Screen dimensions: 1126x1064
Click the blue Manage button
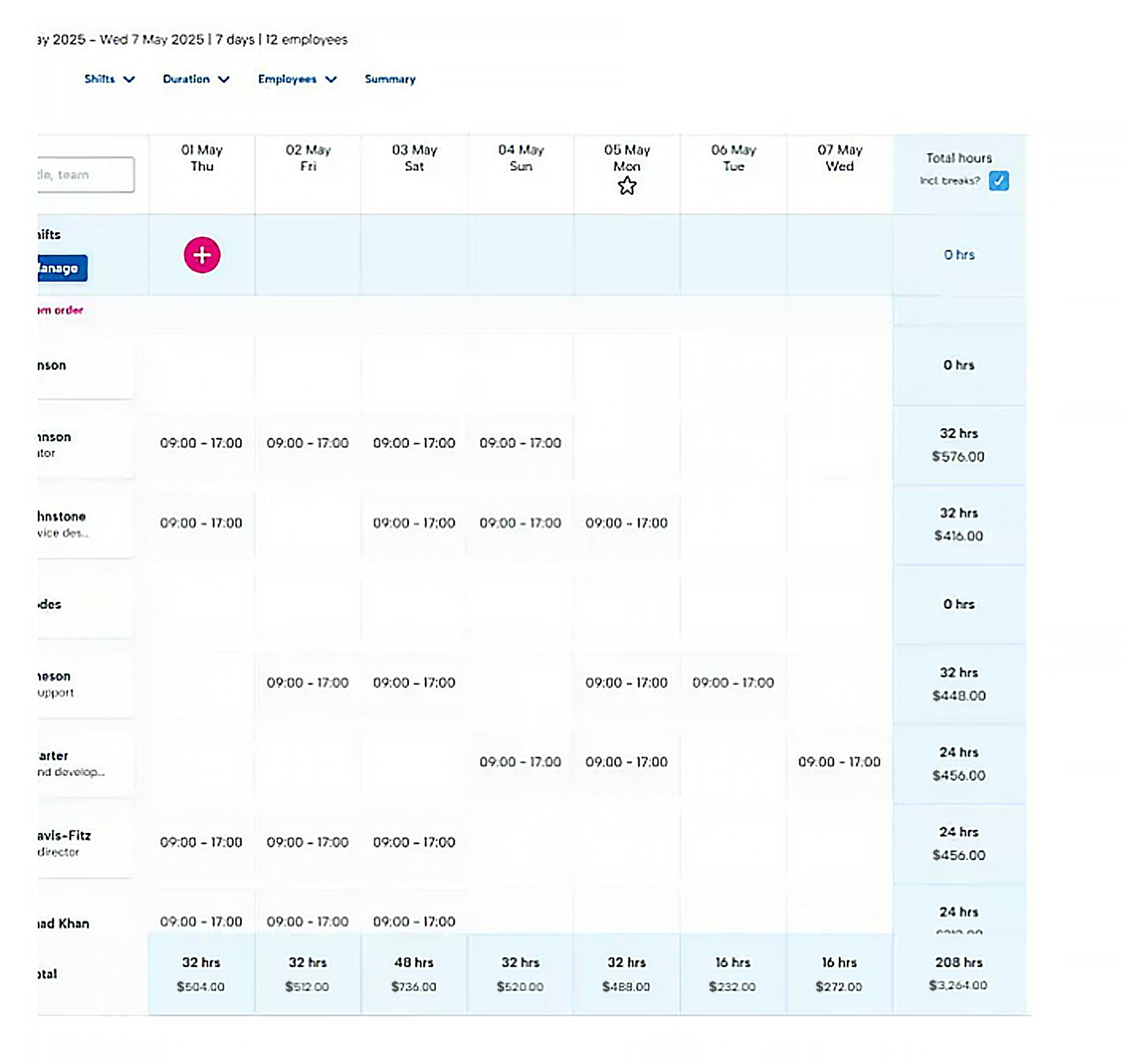pyautogui.click(x=62, y=268)
